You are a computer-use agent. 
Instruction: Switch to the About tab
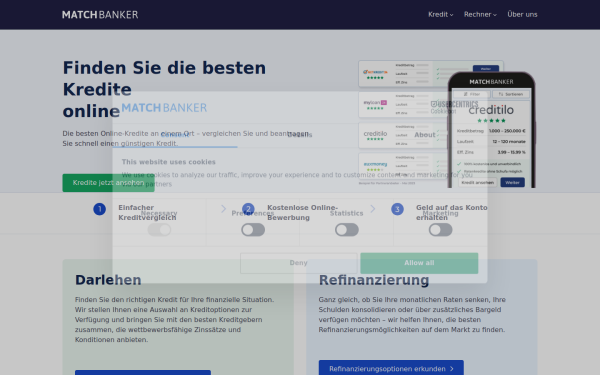(425, 135)
